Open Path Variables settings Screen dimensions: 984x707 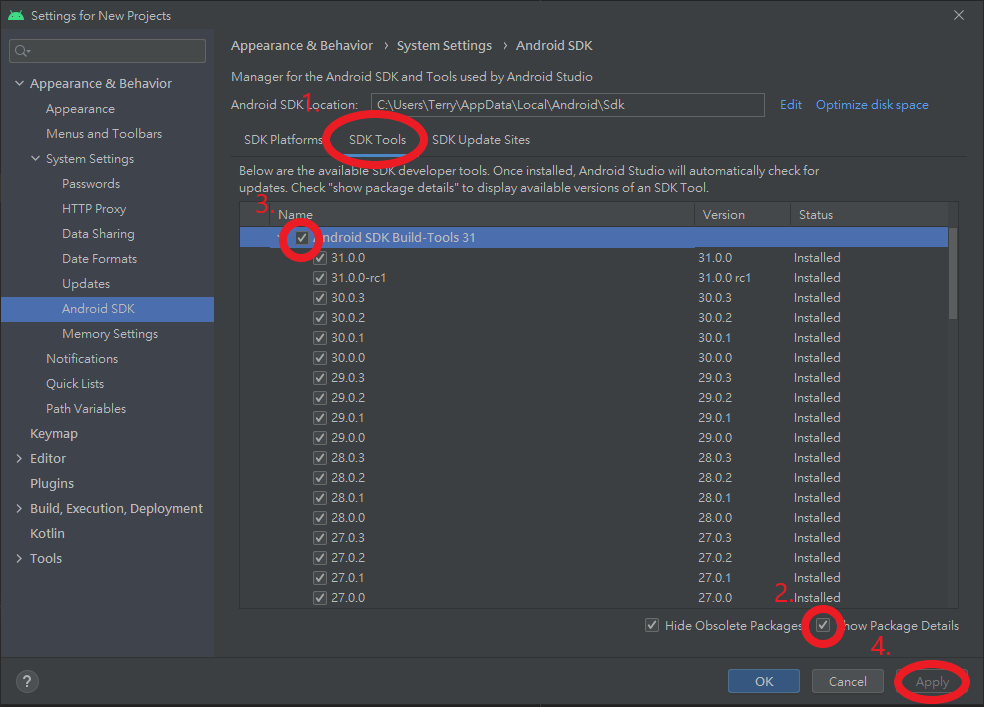click(x=86, y=408)
